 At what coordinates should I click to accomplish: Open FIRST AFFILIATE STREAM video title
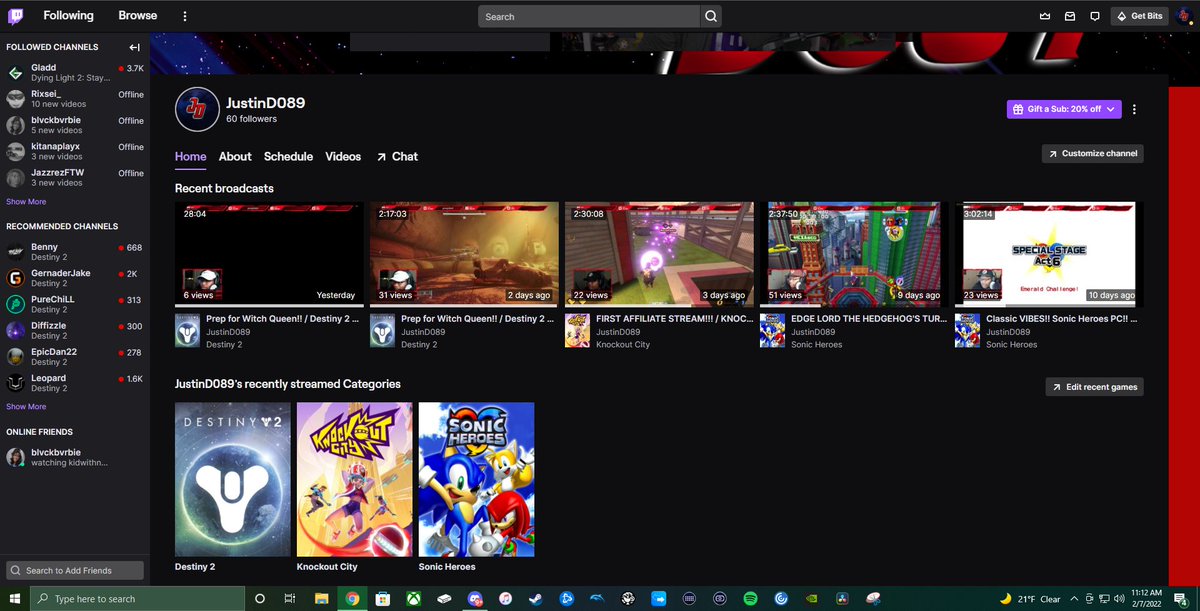(x=674, y=319)
